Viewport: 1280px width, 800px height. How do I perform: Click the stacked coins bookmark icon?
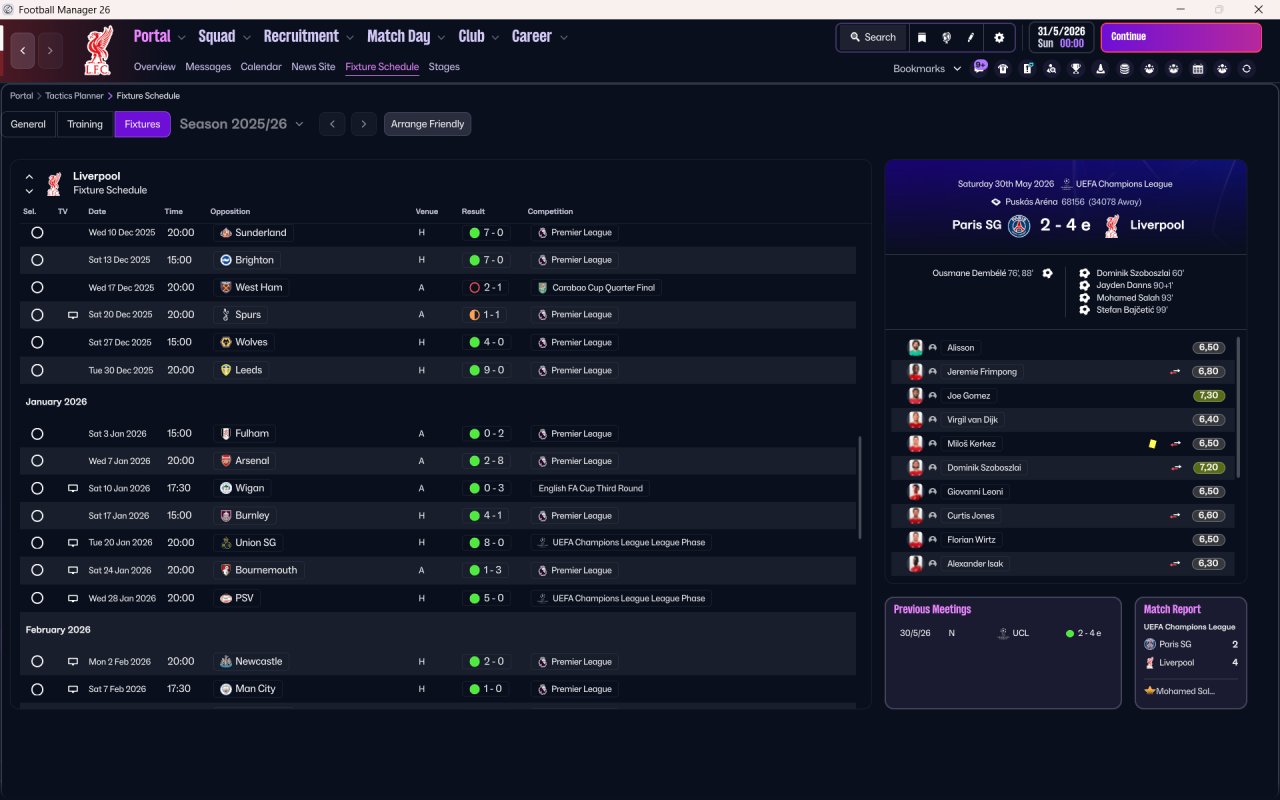click(x=1125, y=69)
